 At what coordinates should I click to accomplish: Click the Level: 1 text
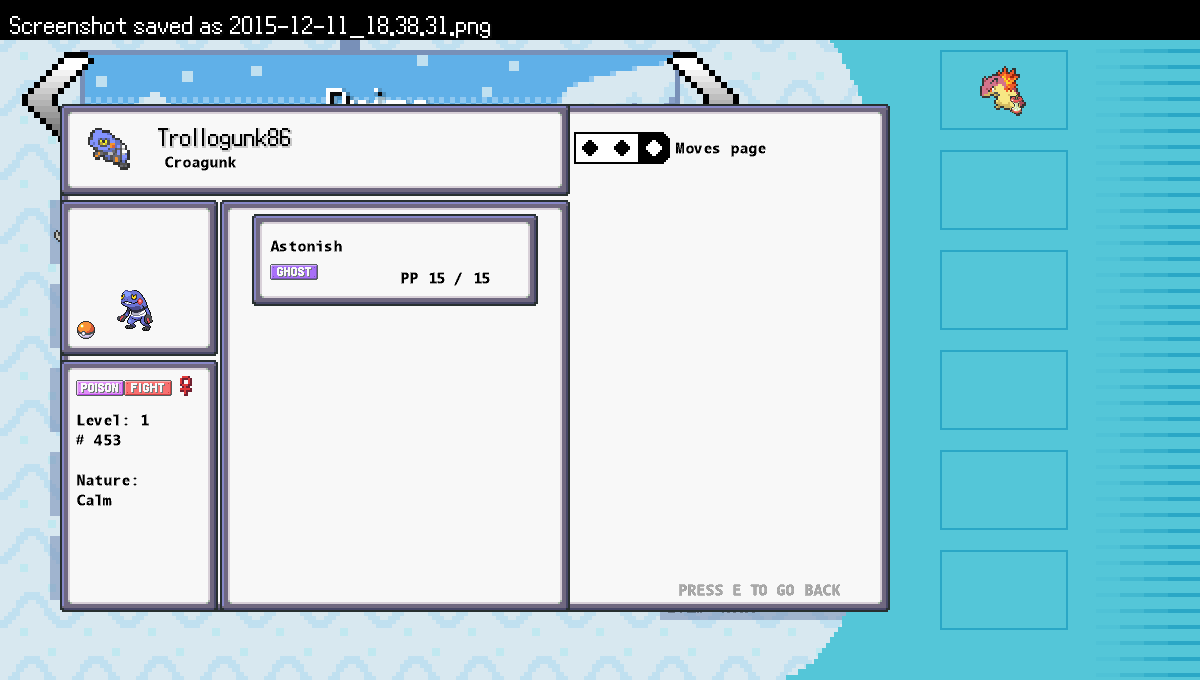(x=113, y=420)
